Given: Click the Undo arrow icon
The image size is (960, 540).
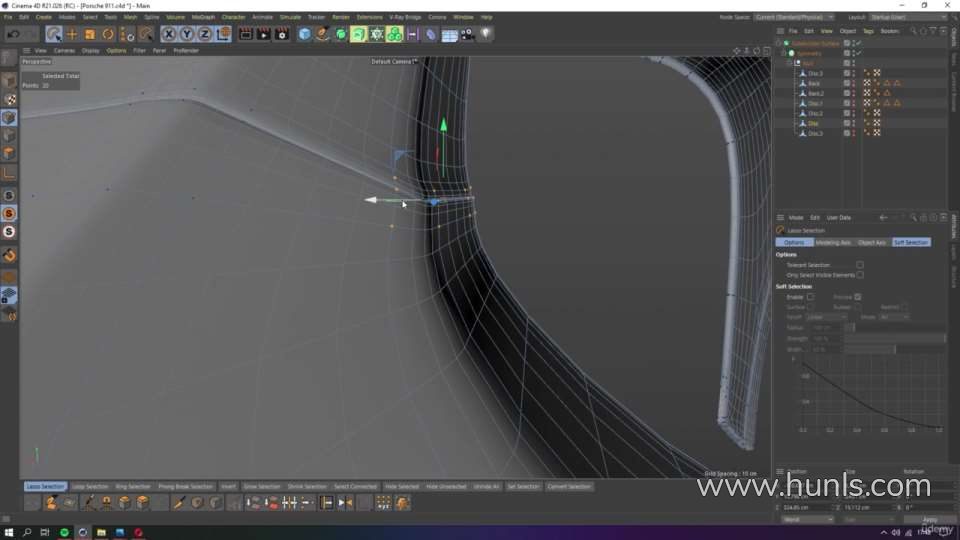Looking at the screenshot, I should click(x=12, y=34).
